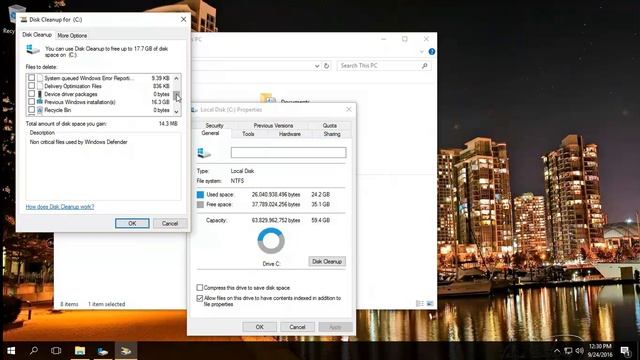The image size is (640, 360).
Task: Open the address bar history dropdown
Action: 317,66
